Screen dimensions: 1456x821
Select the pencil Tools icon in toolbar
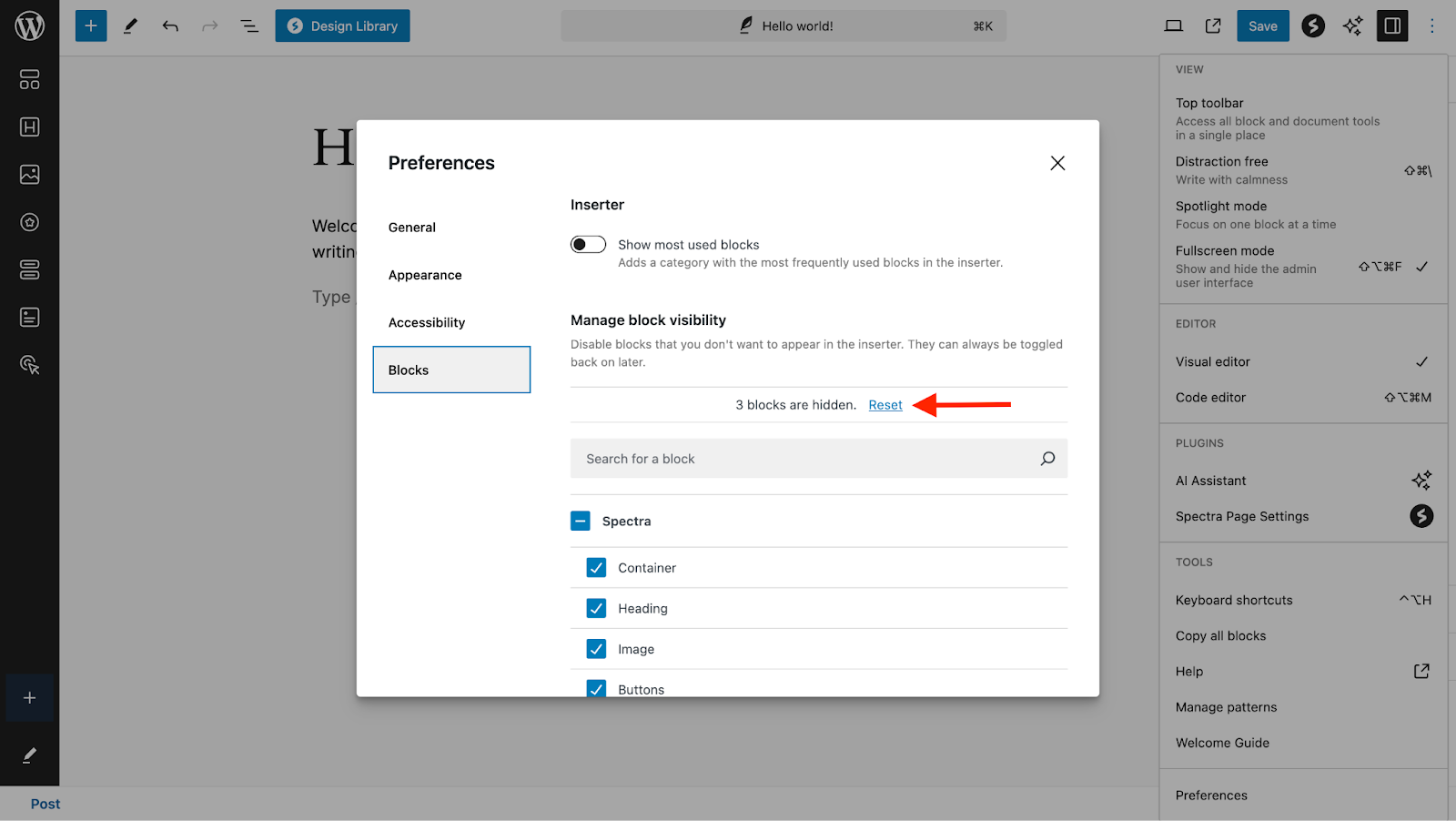click(x=130, y=25)
